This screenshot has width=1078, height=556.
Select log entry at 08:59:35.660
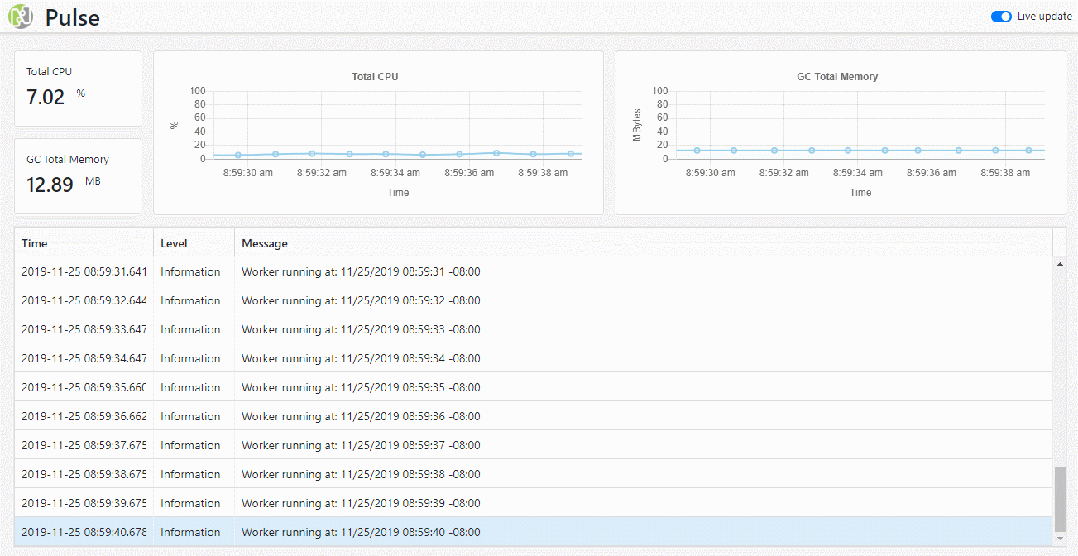(84, 387)
